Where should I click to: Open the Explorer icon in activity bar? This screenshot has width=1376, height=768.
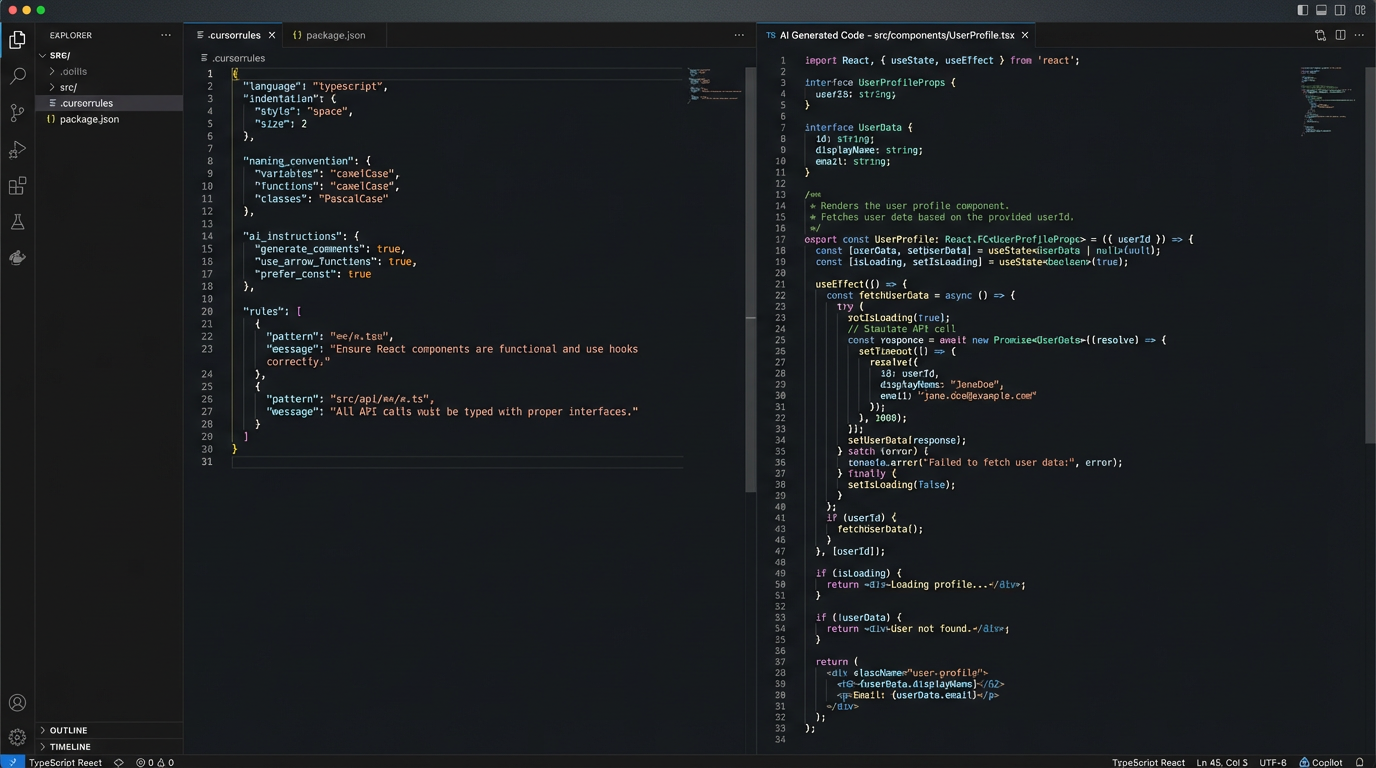point(17,40)
